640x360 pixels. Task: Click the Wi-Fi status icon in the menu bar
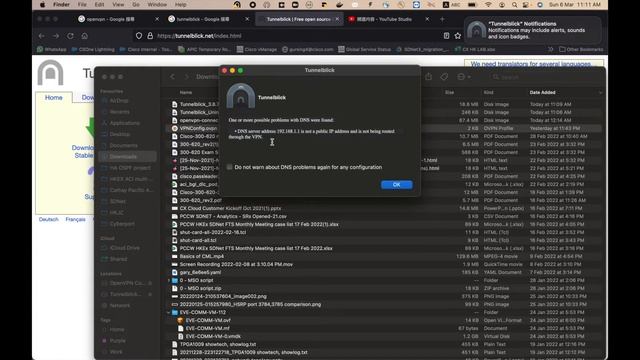pos(489,4)
